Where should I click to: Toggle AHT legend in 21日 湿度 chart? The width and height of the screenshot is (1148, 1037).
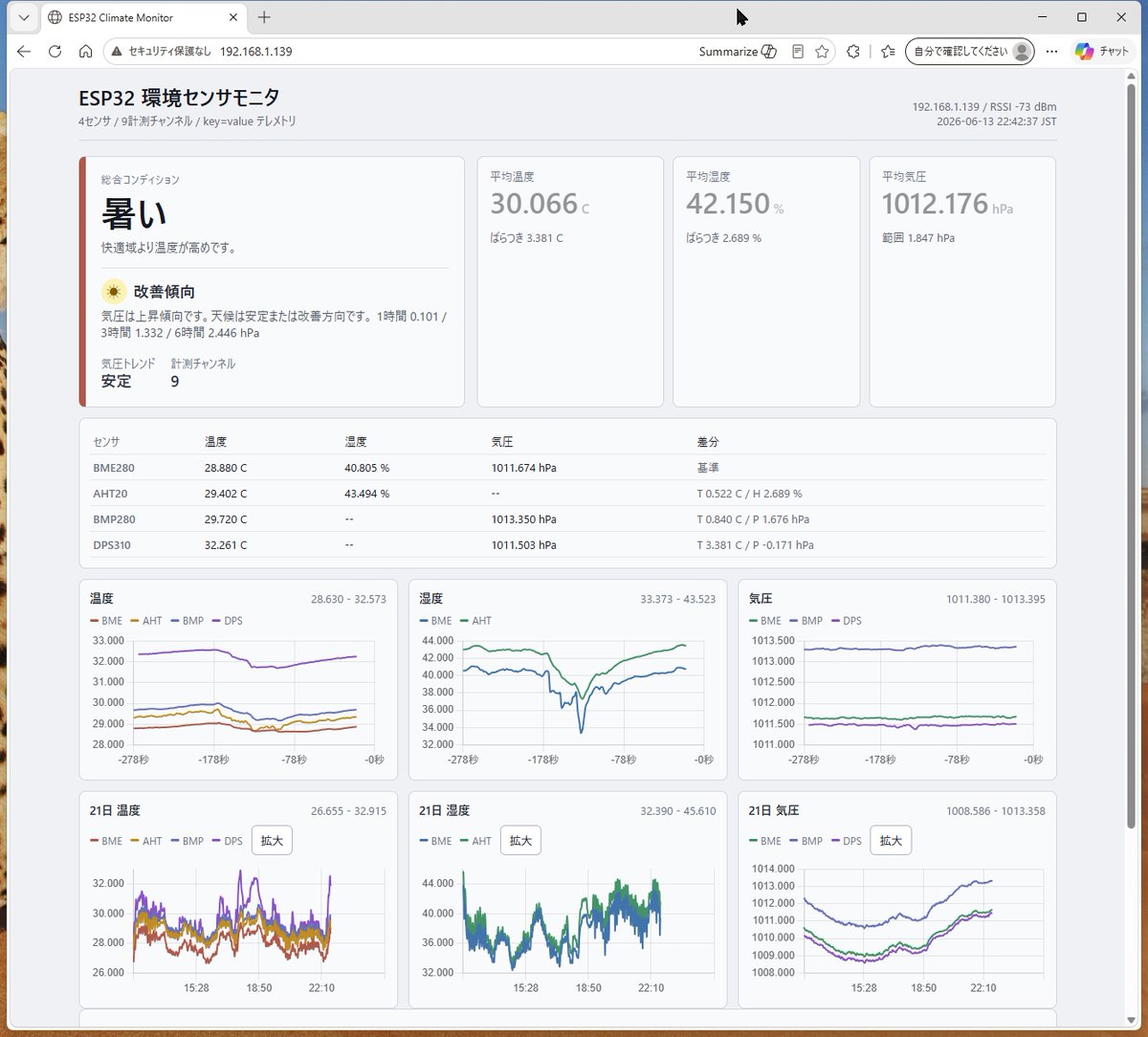click(x=475, y=841)
